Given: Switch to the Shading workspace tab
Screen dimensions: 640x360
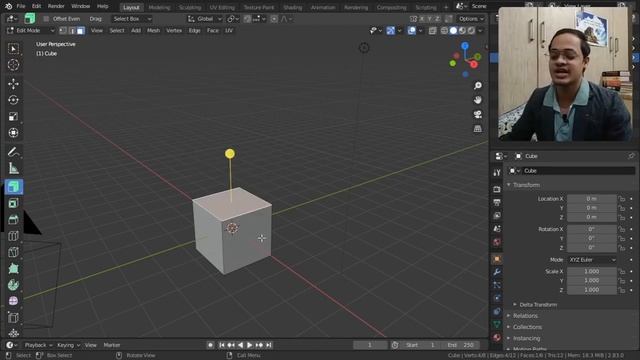Looking at the screenshot, I should (293, 7).
